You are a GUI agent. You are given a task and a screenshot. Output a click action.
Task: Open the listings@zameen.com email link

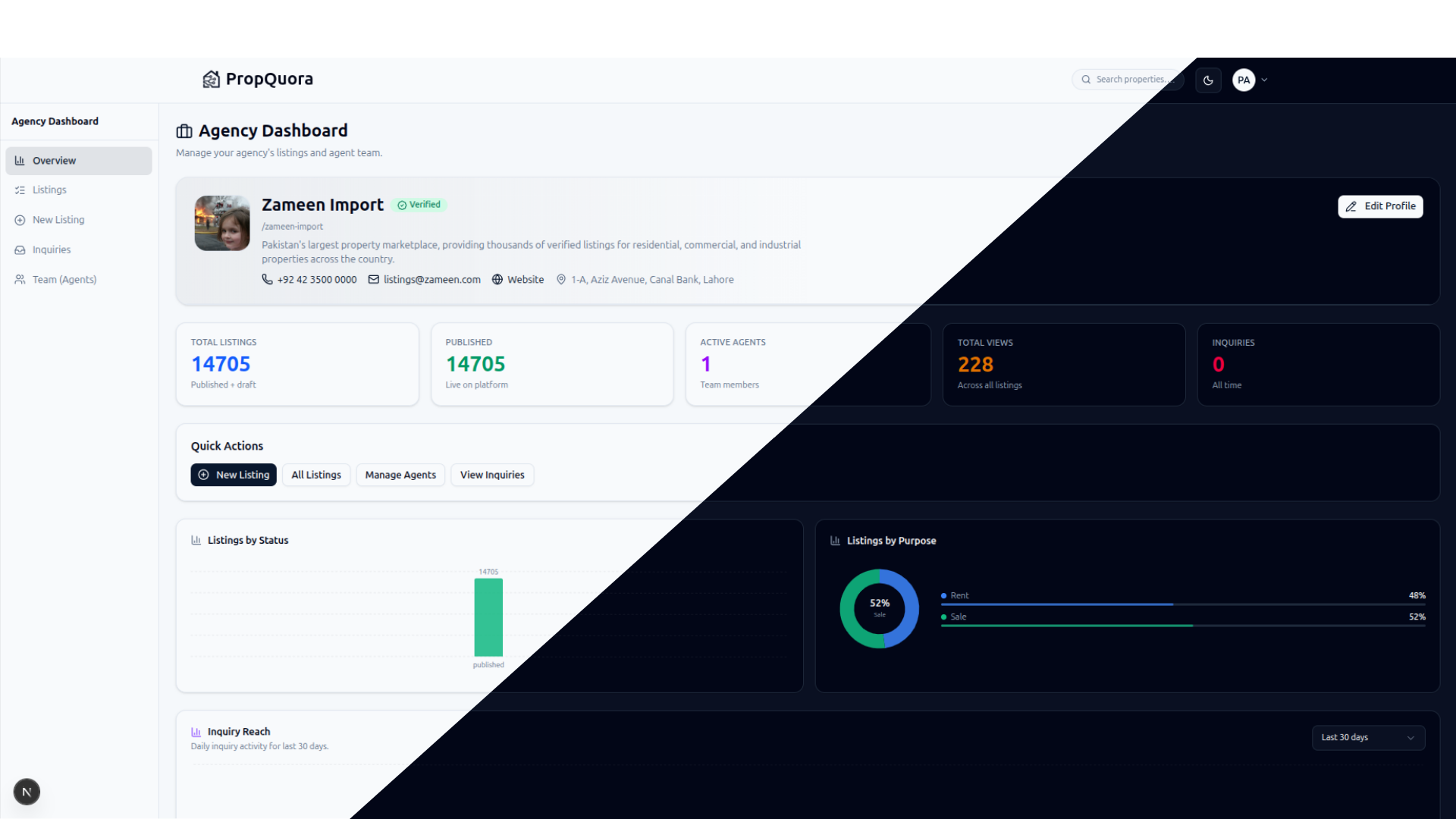click(431, 279)
